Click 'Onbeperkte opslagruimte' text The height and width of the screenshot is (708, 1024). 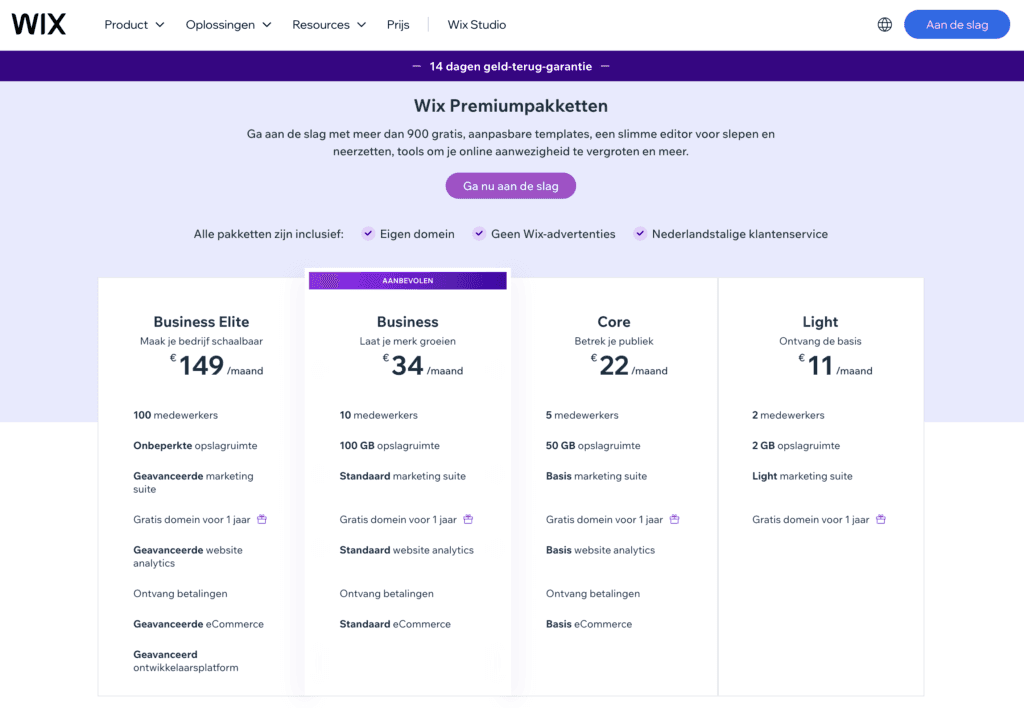pos(195,445)
